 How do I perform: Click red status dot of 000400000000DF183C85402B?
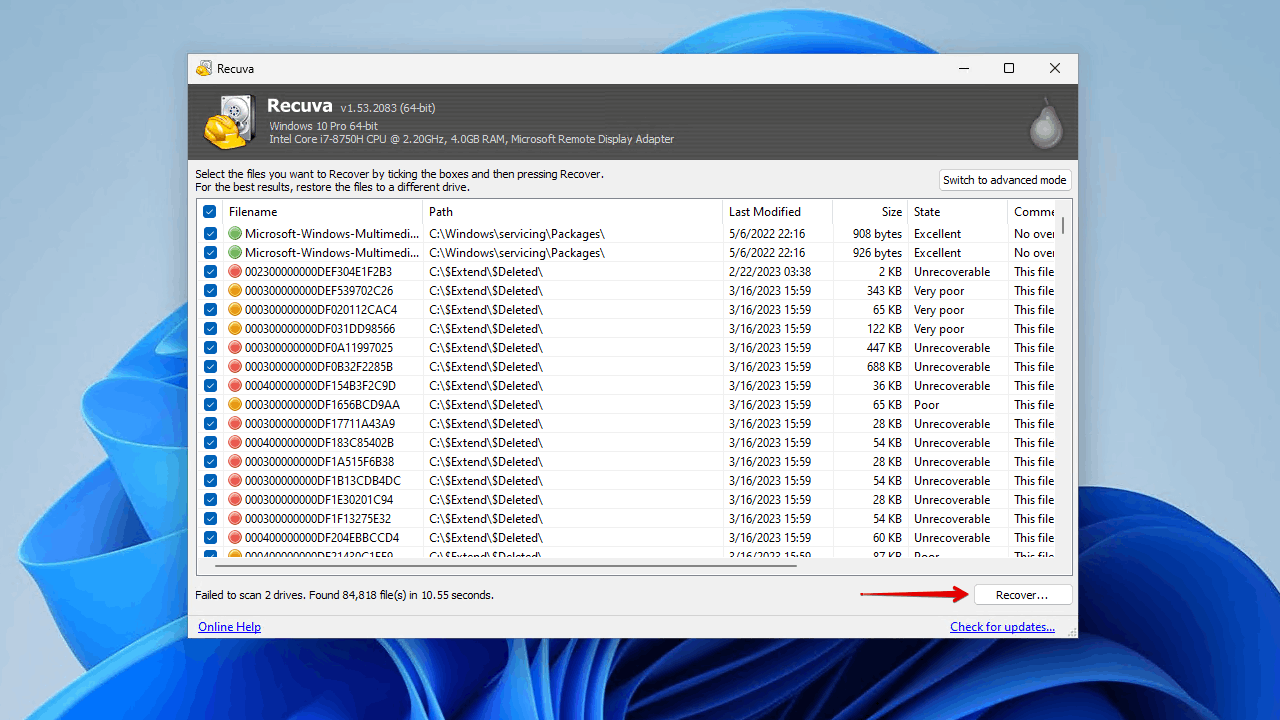pos(235,443)
